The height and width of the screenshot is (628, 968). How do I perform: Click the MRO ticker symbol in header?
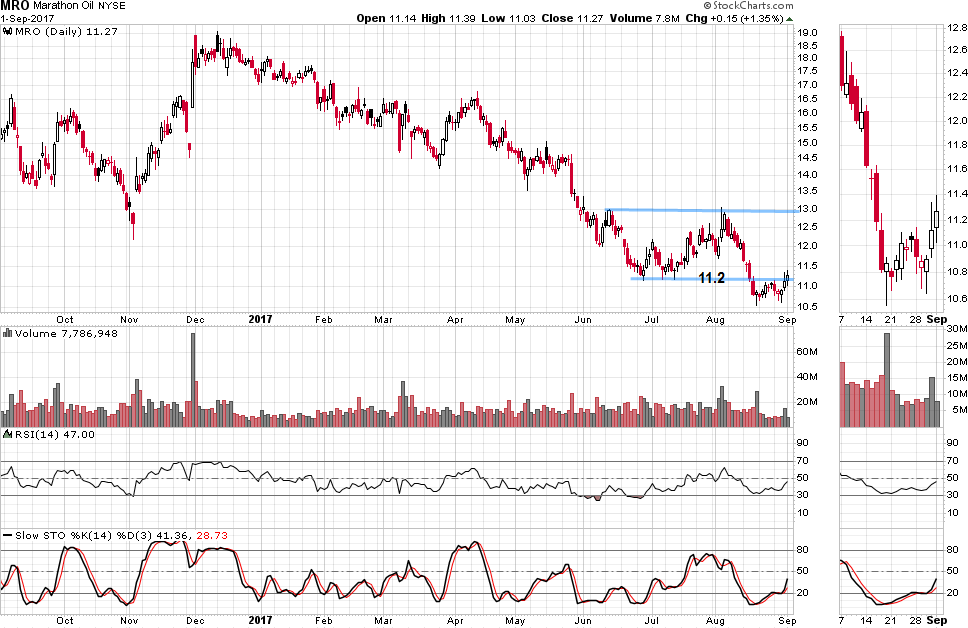click(15, 6)
